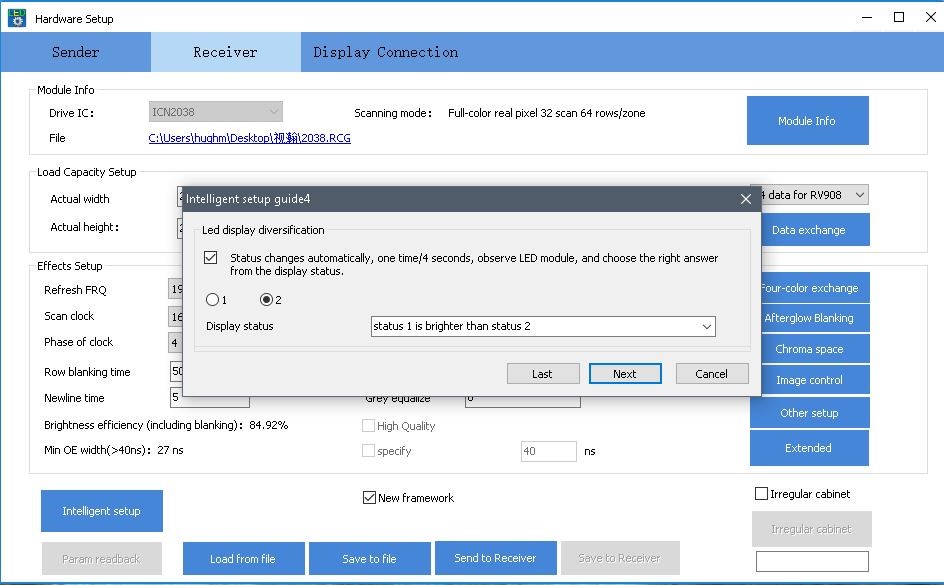
Task: Cancel the setup guide dialog
Action: point(711,373)
